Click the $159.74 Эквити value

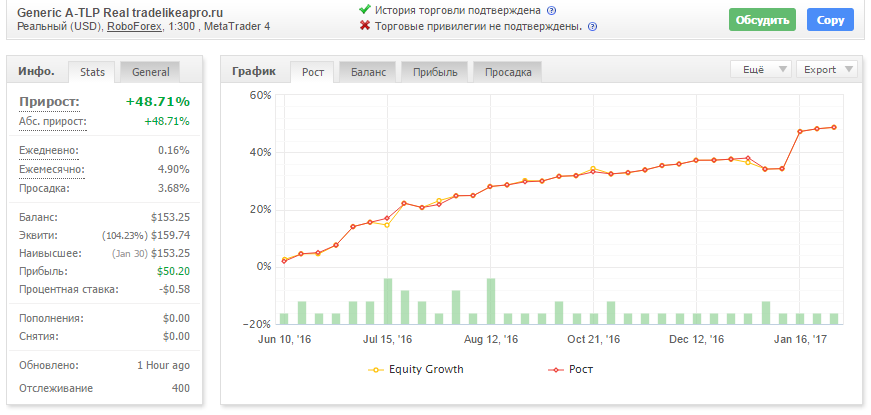tap(171, 236)
